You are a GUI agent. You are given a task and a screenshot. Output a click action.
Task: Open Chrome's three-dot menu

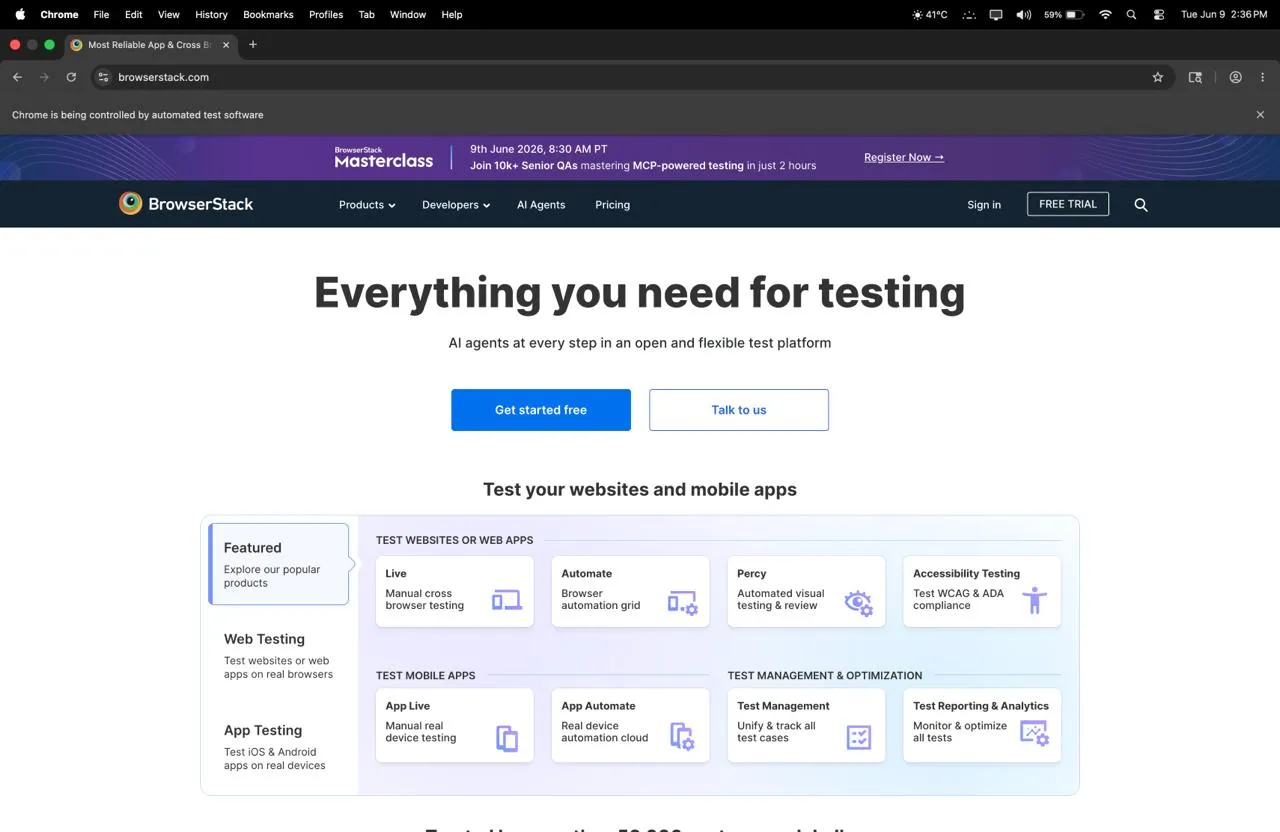pos(1262,77)
